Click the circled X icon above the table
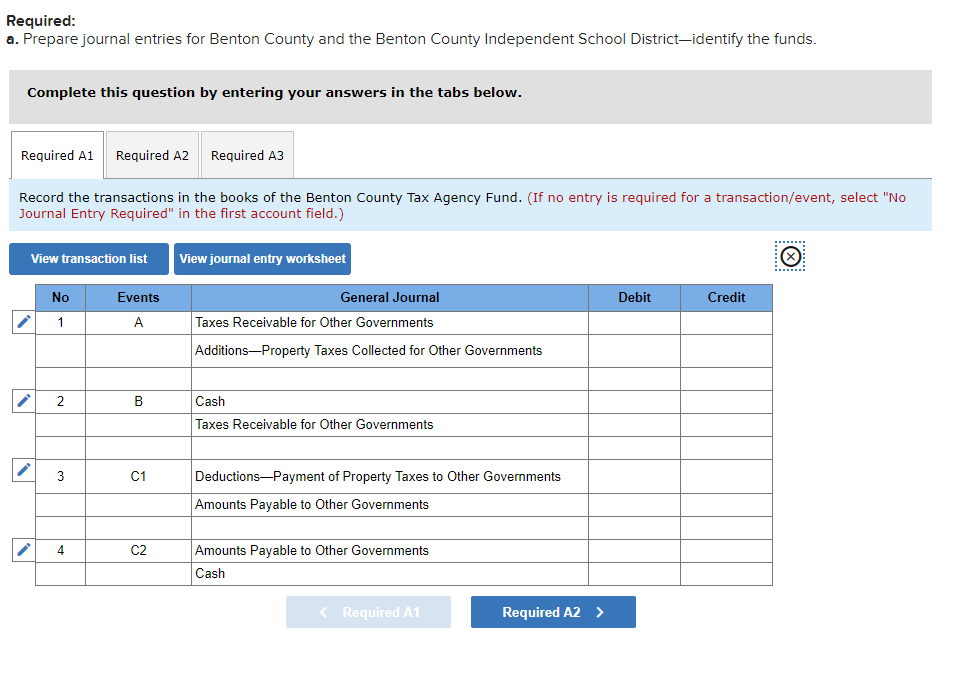Viewport: 959px width, 696px height. (789, 257)
